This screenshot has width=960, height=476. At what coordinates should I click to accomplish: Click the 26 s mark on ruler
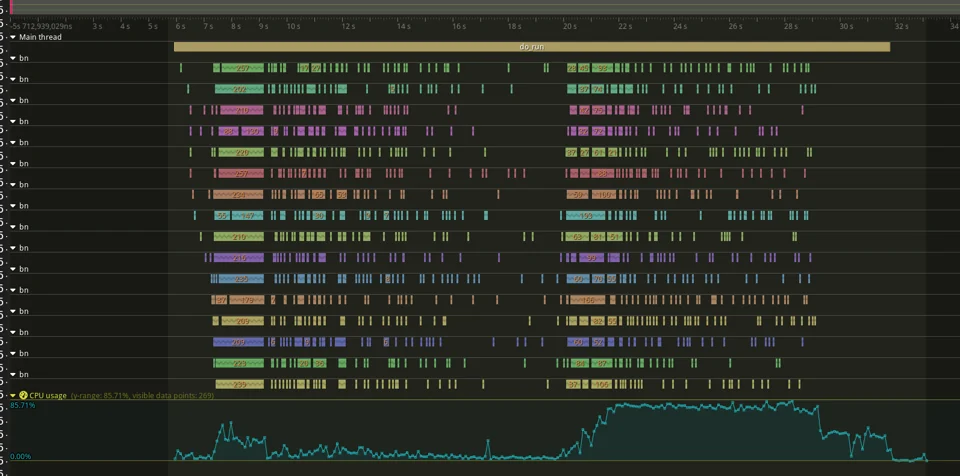735,26
